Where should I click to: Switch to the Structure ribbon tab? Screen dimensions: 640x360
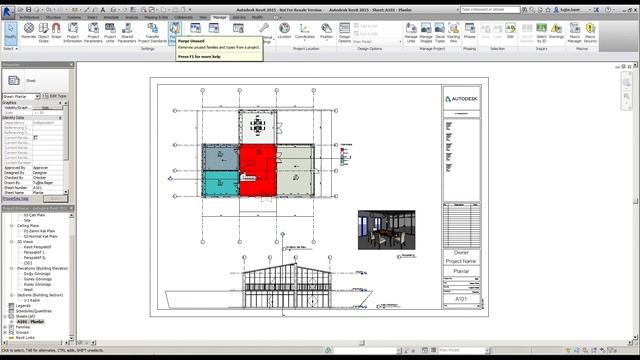click(x=53, y=18)
